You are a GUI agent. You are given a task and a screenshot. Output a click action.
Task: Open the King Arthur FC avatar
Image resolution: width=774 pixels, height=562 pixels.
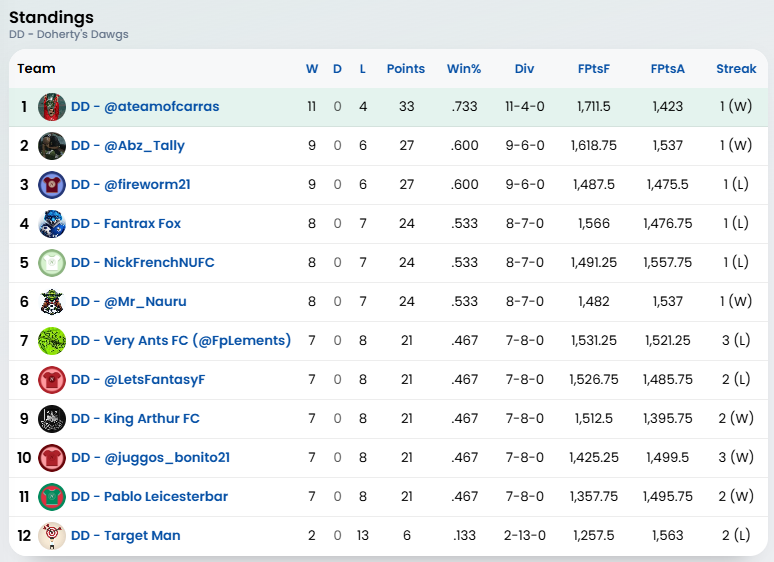point(52,418)
